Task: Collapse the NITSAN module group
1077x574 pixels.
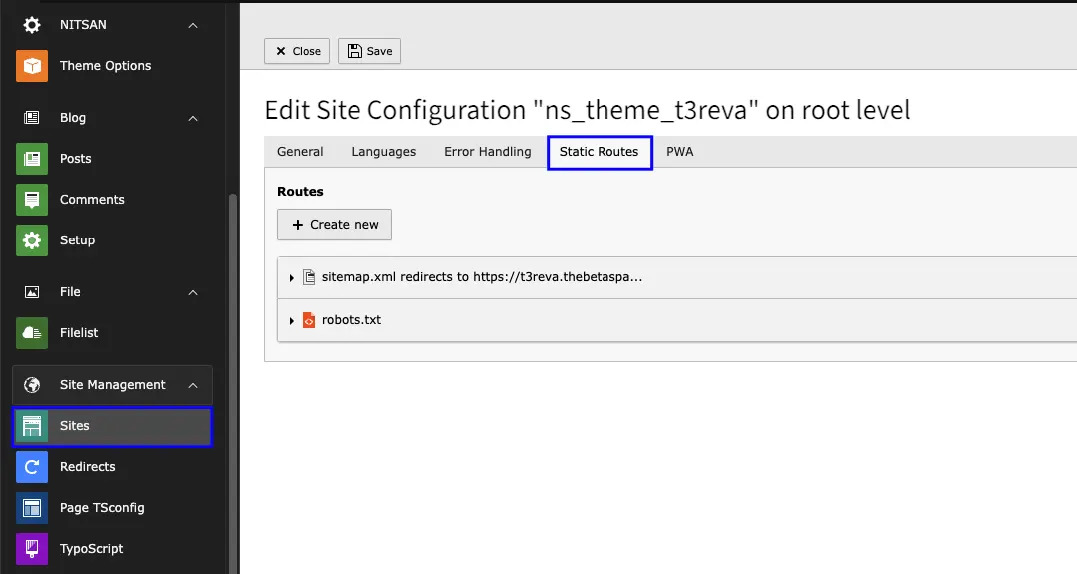Action: [x=193, y=25]
